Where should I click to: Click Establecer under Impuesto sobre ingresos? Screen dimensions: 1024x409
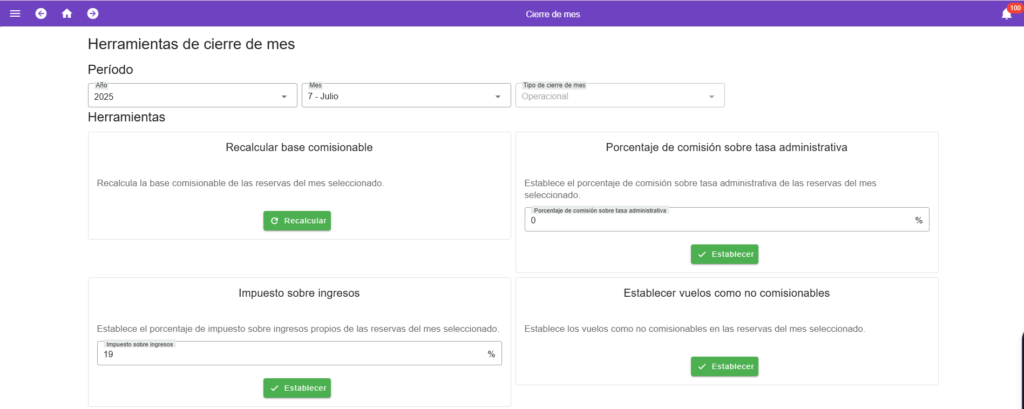tap(297, 387)
